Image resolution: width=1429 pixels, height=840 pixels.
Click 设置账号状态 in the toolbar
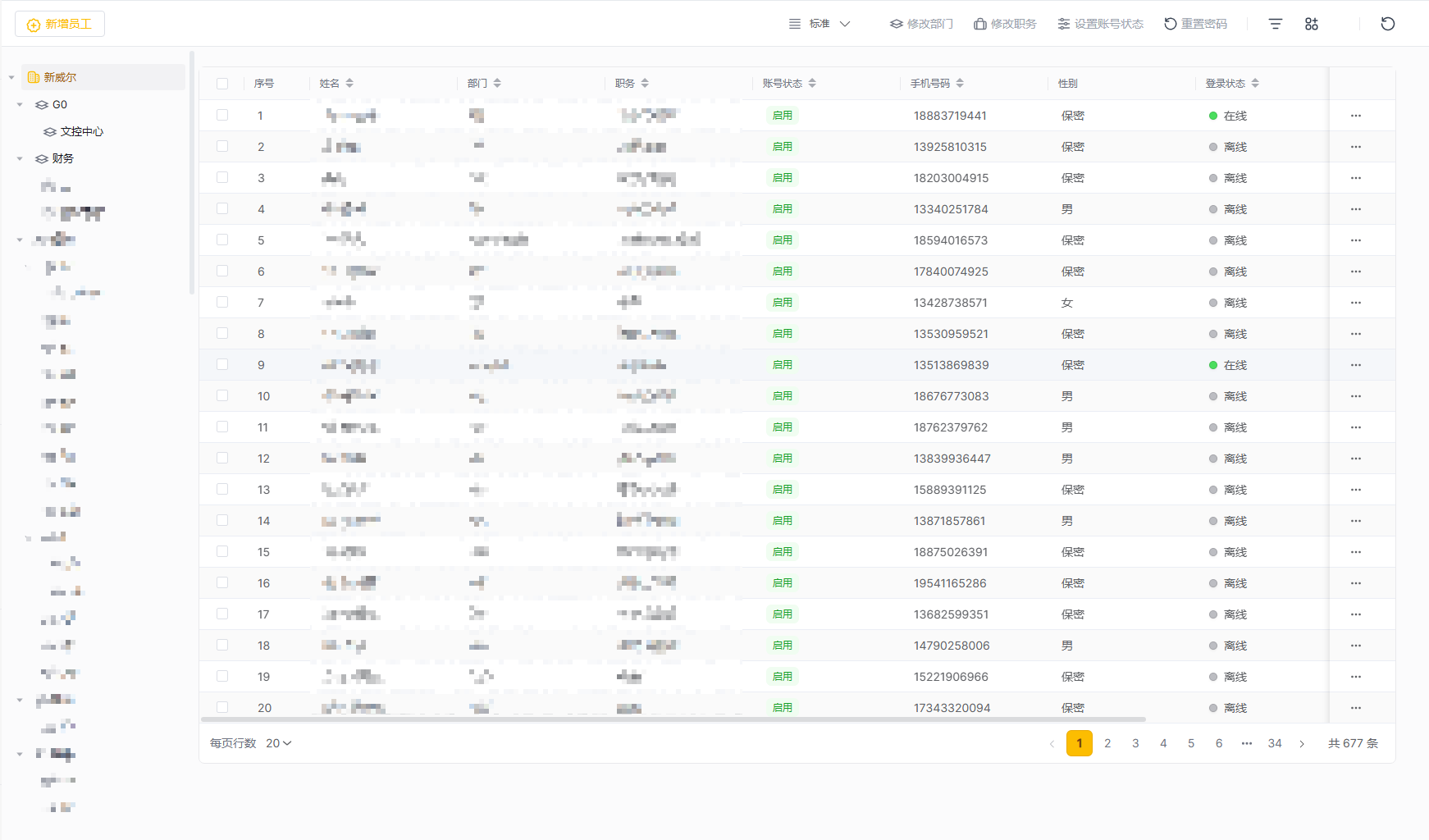pos(1100,24)
